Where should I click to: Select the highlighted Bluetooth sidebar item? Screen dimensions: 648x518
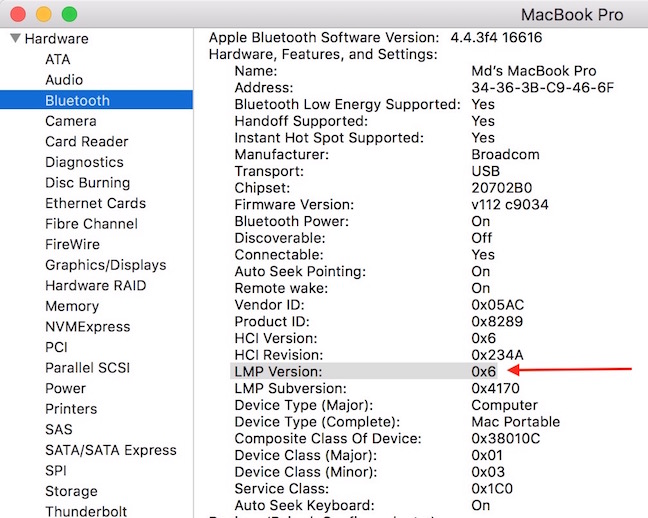77,100
